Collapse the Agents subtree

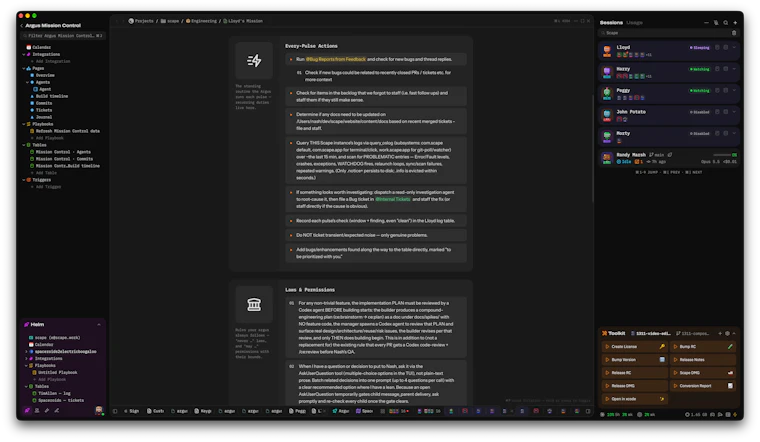pos(27,82)
